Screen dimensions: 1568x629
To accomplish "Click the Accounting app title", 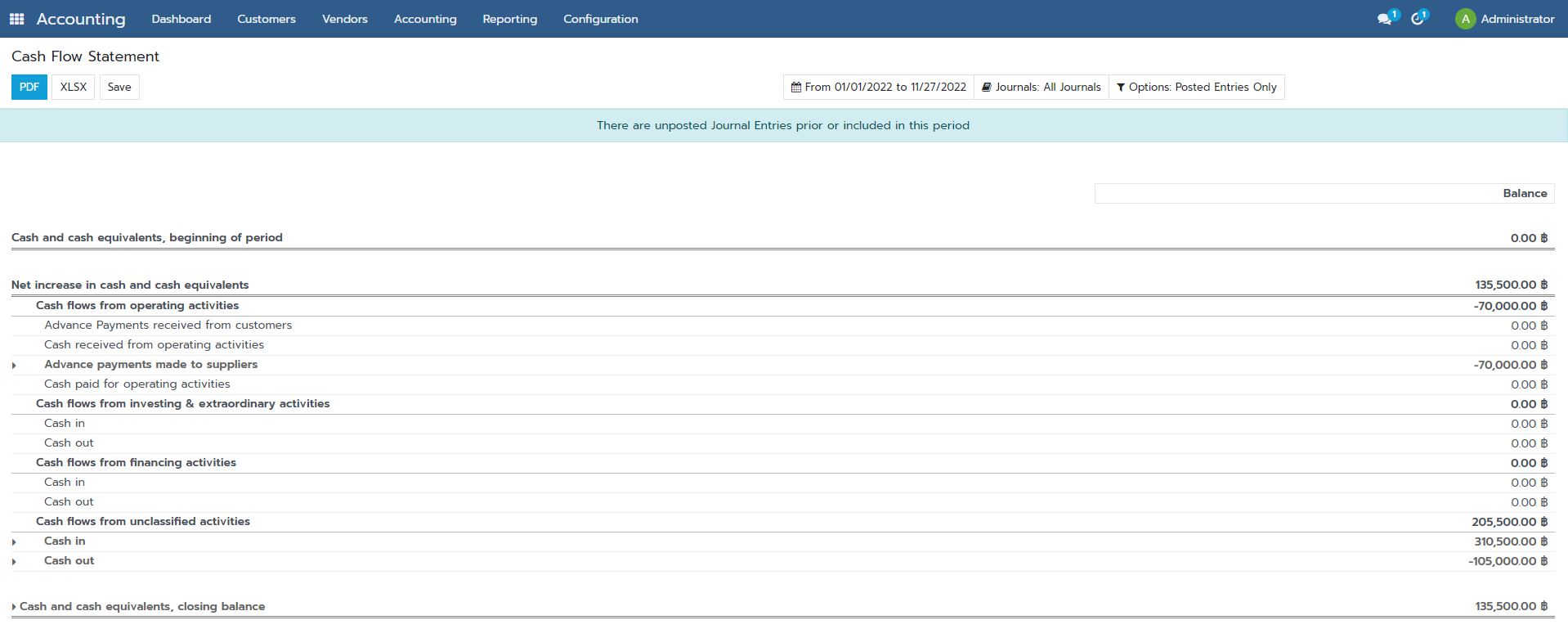I will coord(81,19).
